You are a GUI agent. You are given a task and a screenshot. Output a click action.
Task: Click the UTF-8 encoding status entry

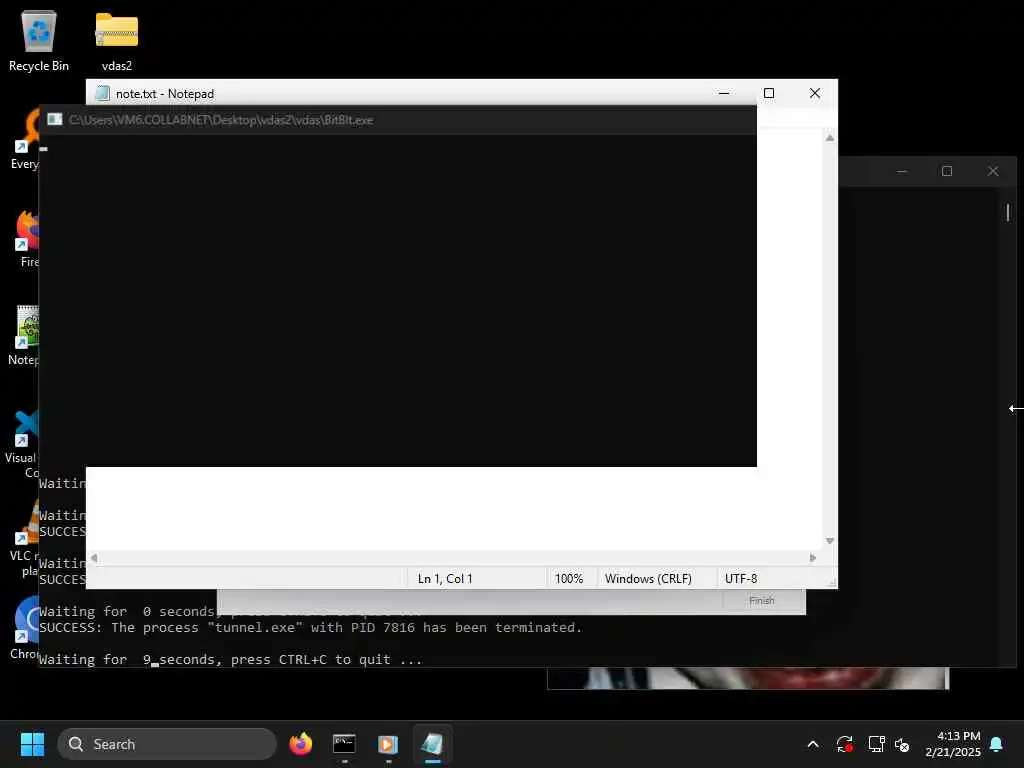(741, 579)
